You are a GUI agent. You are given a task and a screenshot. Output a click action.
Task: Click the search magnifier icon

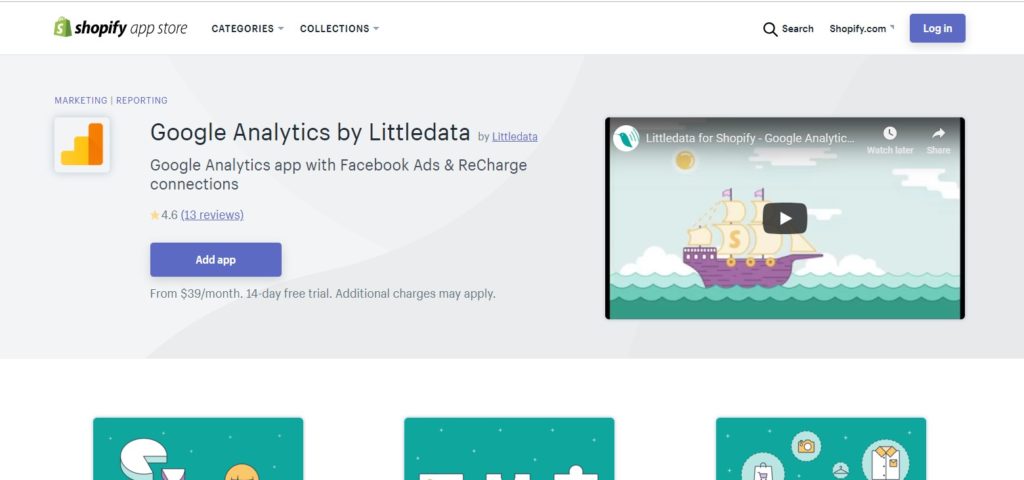[770, 29]
